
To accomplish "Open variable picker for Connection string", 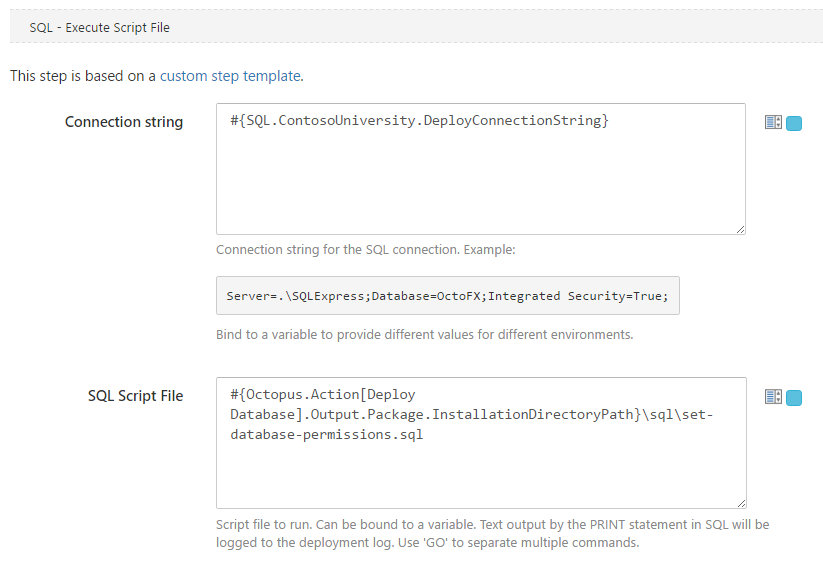I will pos(773,123).
